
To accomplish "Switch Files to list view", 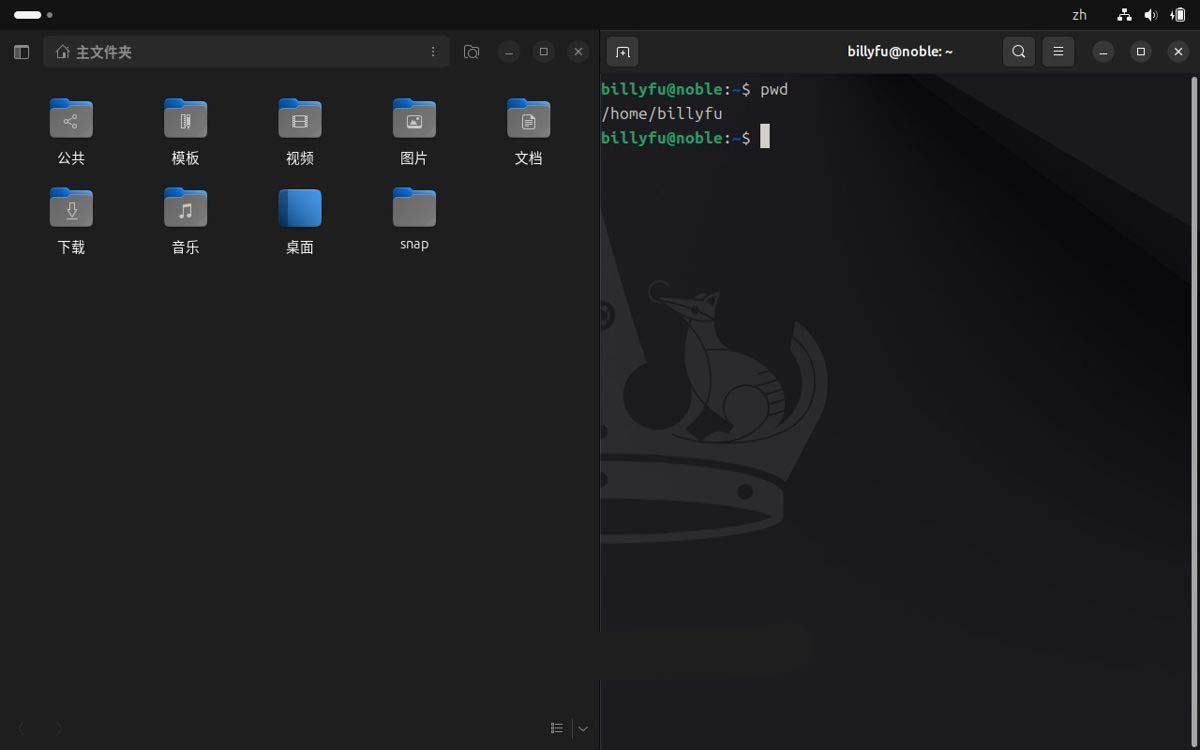I will (557, 728).
